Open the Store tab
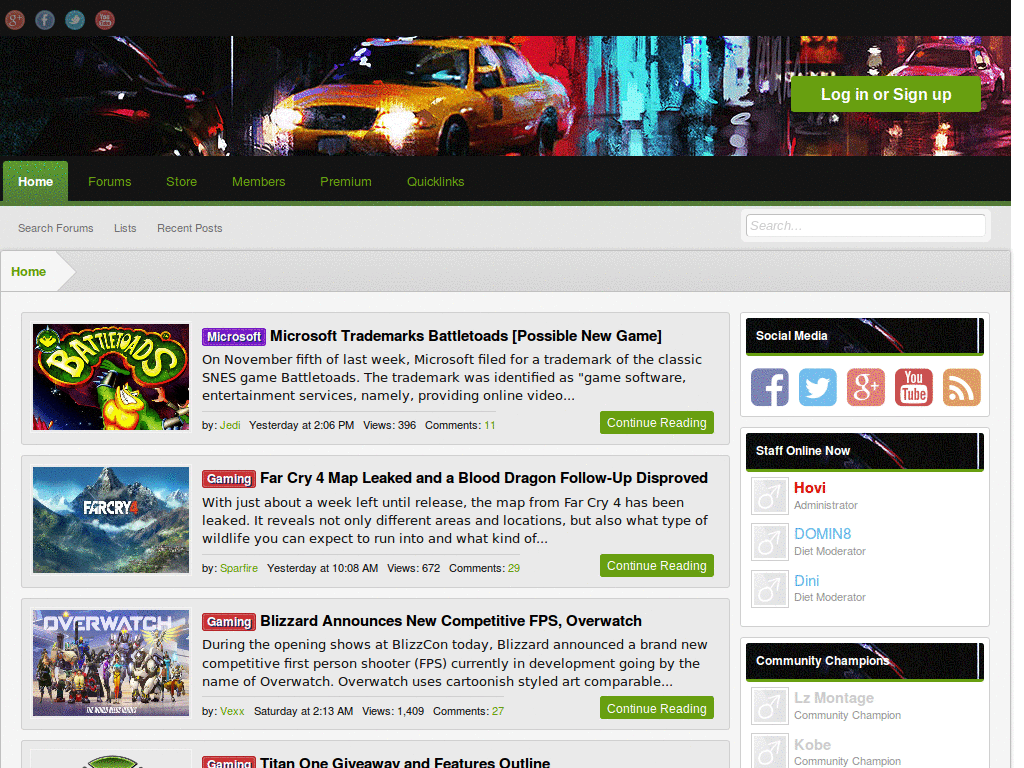1024x768 pixels. pyautogui.click(x=182, y=182)
